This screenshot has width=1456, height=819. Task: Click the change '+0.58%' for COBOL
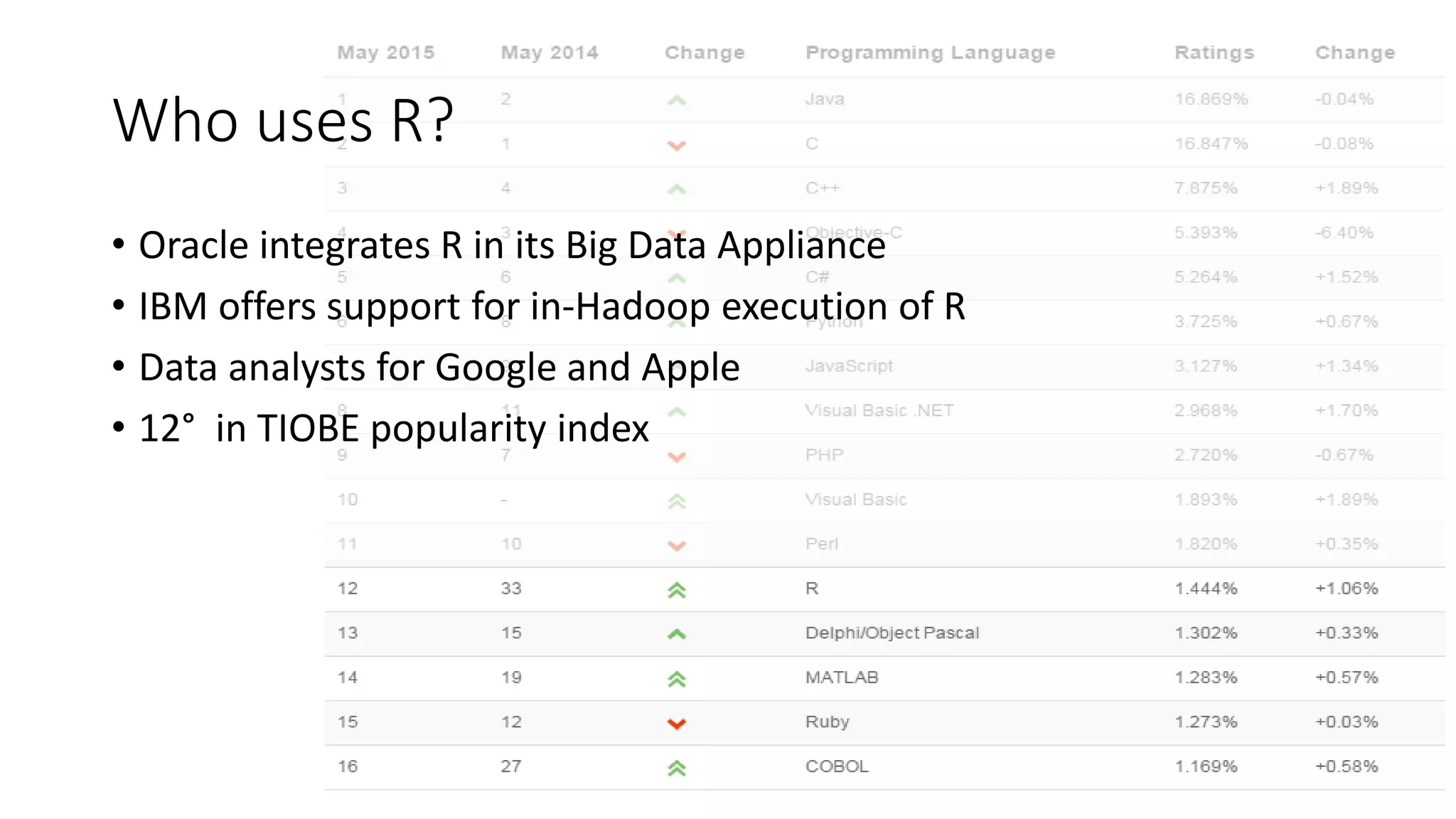1347,766
